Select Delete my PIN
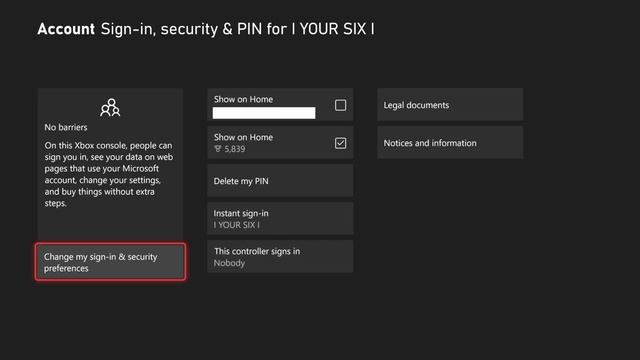 click(280, 181)
